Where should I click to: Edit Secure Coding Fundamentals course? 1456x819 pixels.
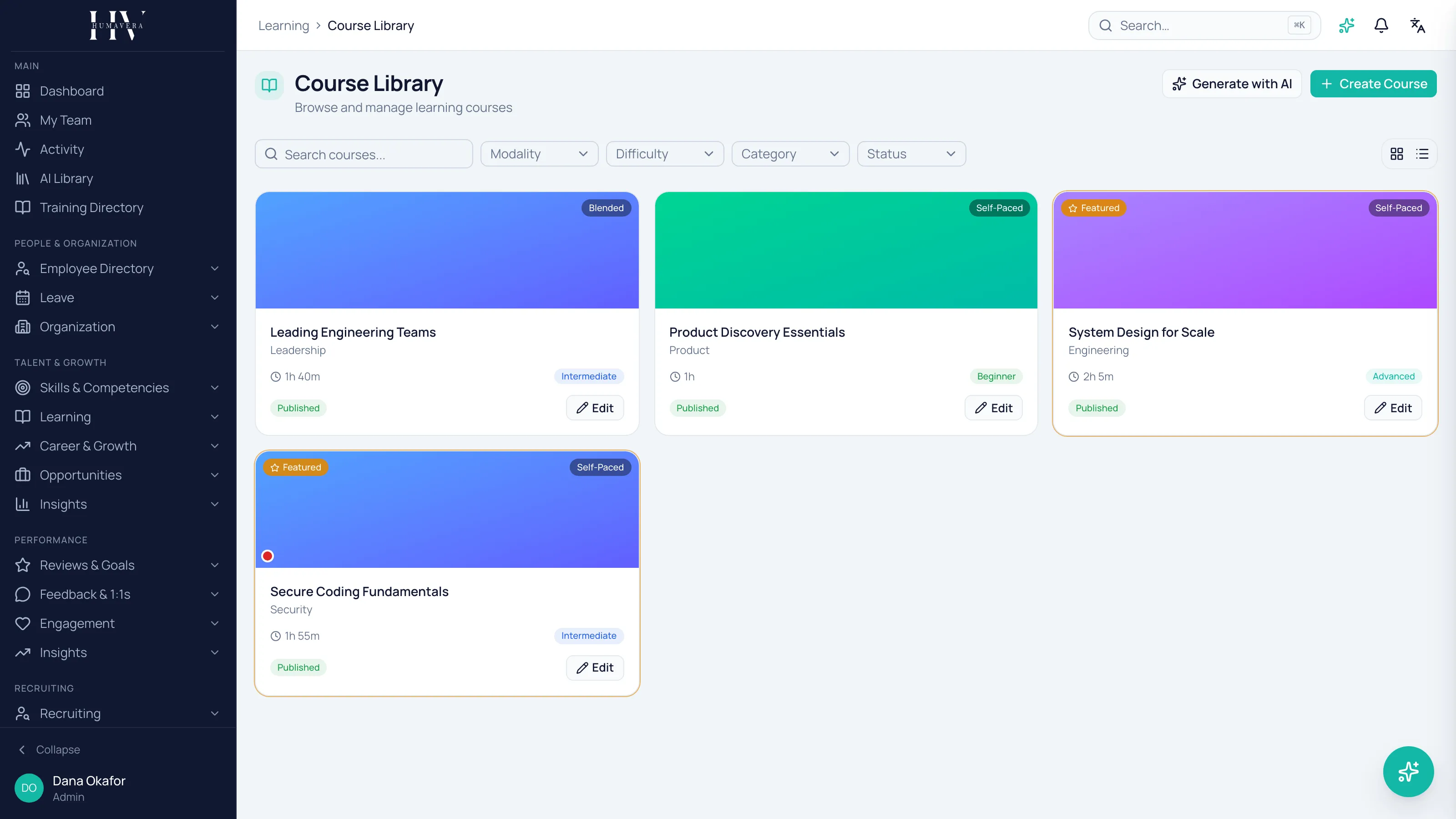pyautogui.click(x=595, y=667)
